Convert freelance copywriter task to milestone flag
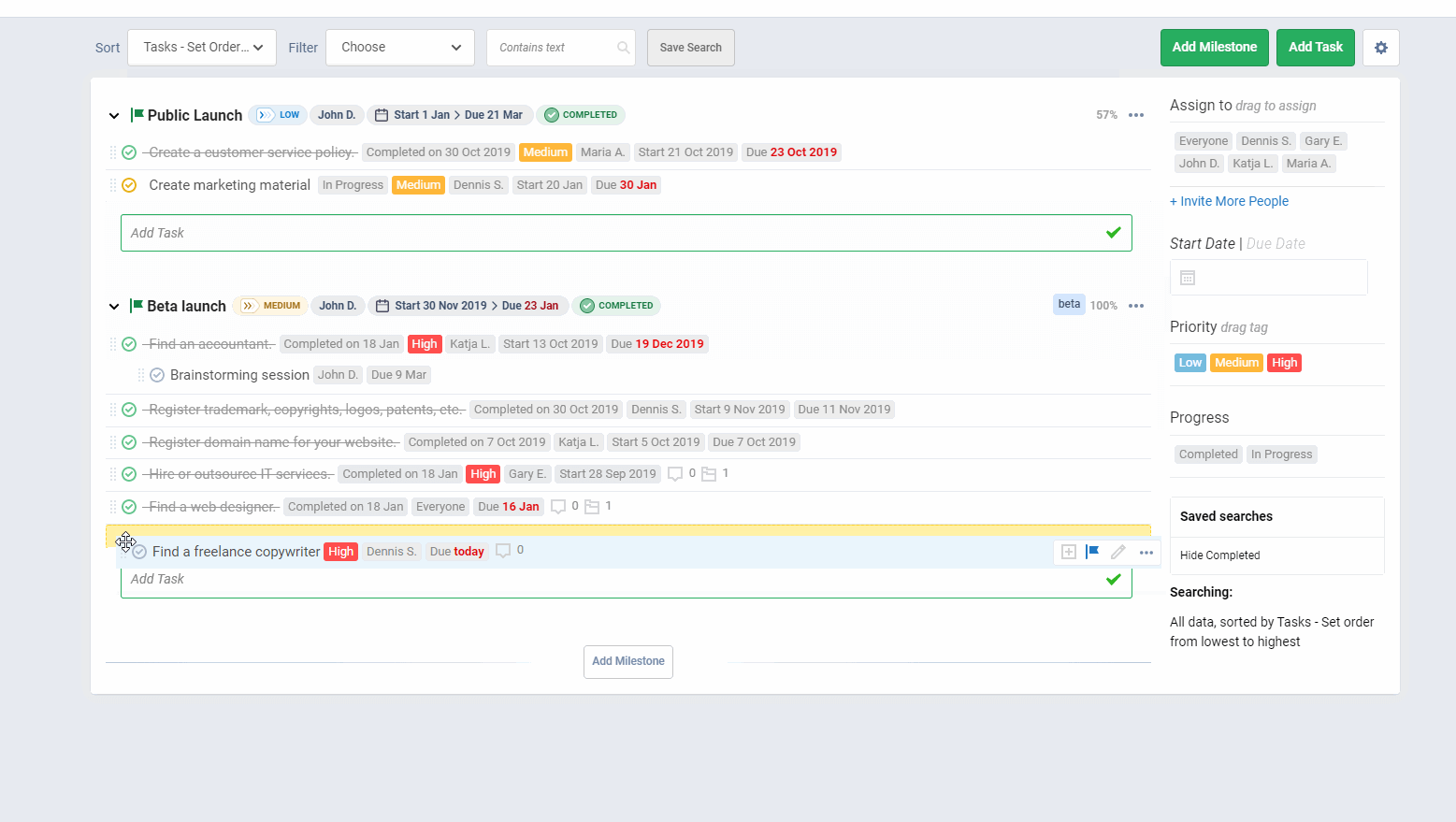 [x=1092, y=552]
